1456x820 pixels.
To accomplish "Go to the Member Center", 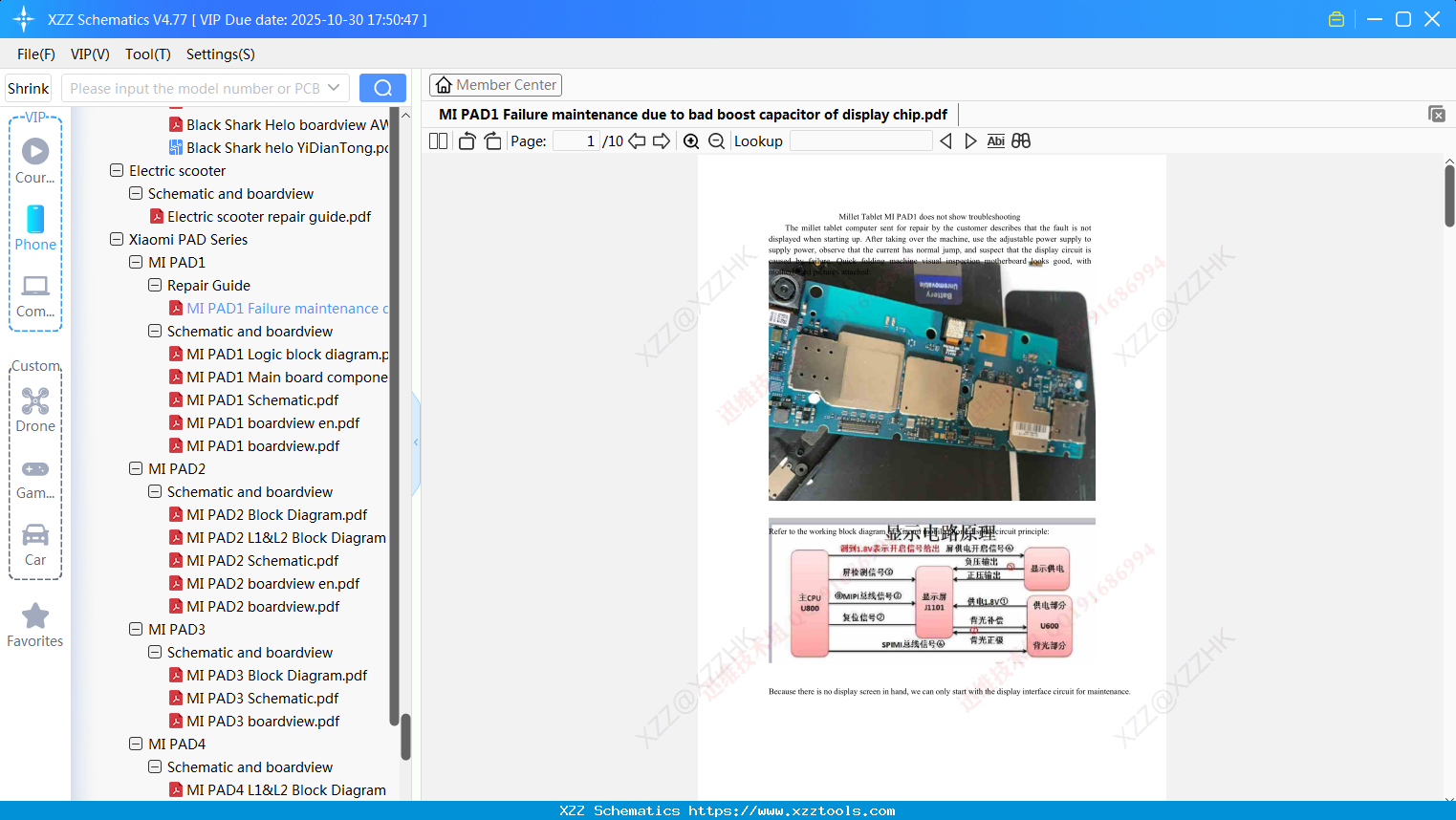I will (495, 84).
